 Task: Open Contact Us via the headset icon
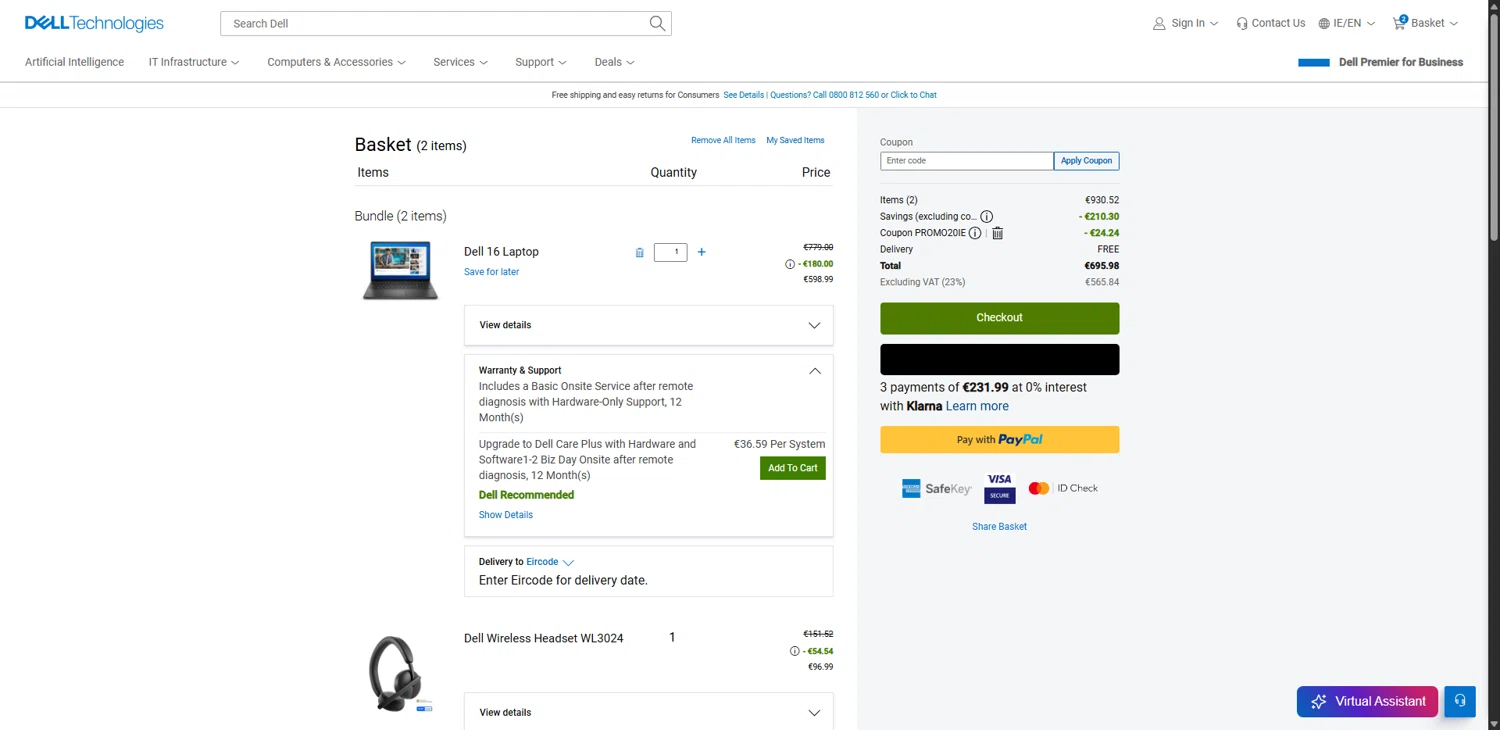[1242, 23]
